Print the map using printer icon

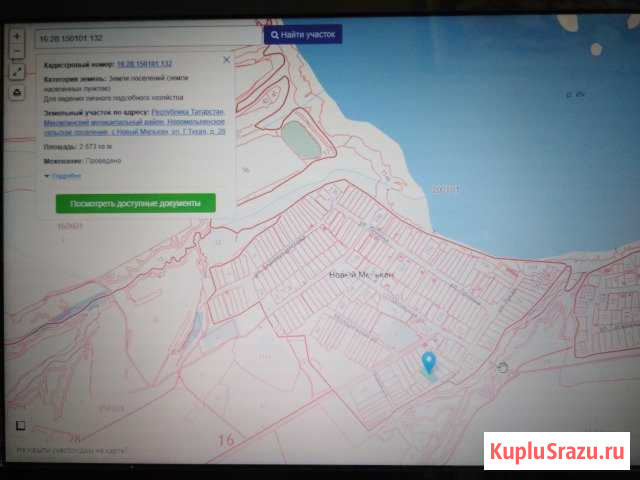pyautogui.click(x=17, y=92)
